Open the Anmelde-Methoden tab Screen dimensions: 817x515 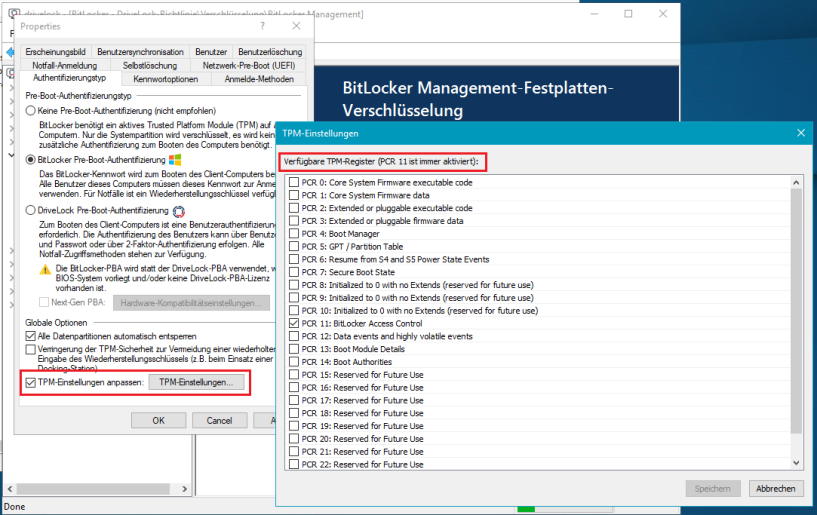(x=259, y=79)
